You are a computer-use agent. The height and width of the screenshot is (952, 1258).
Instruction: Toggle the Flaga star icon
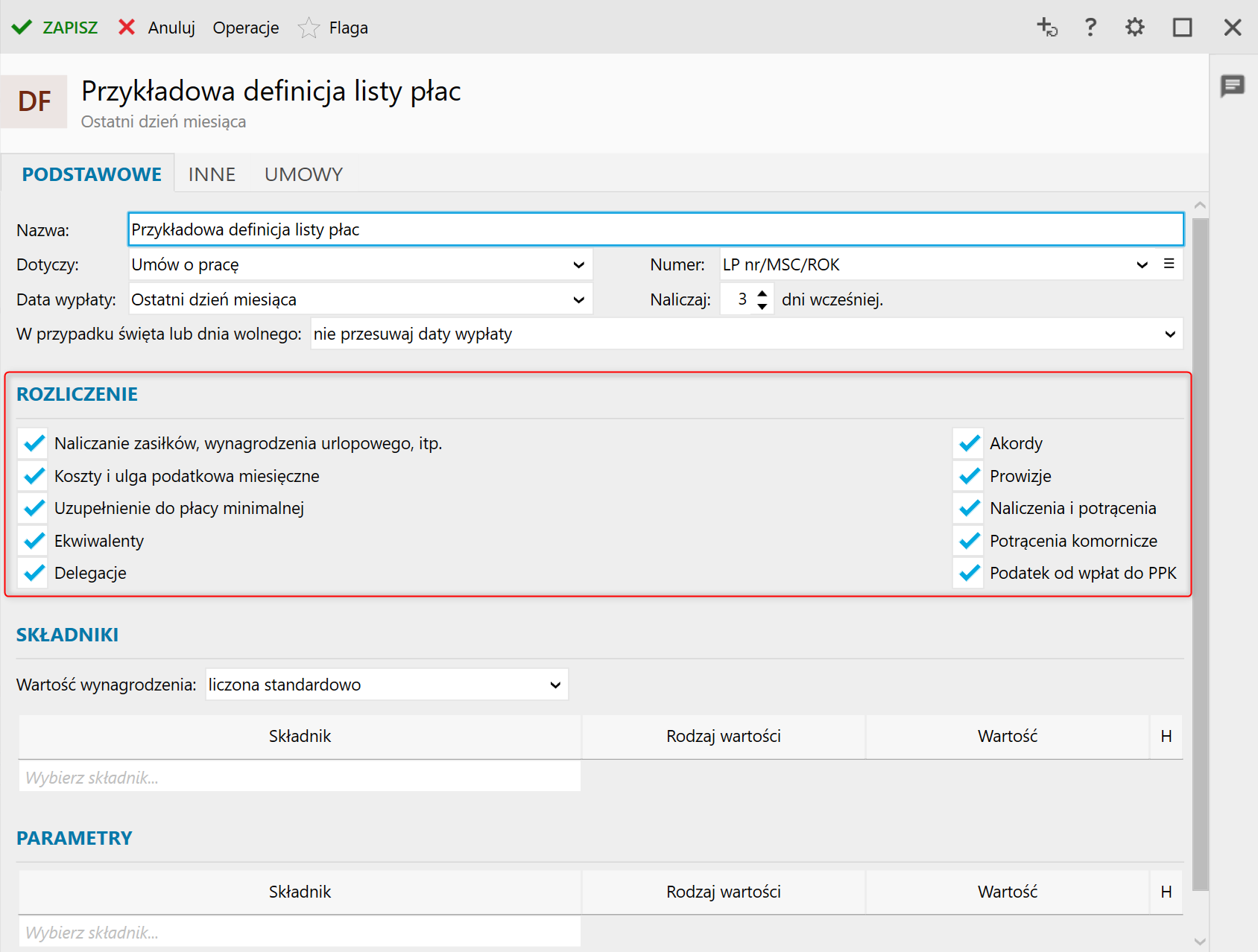(309, 28)
